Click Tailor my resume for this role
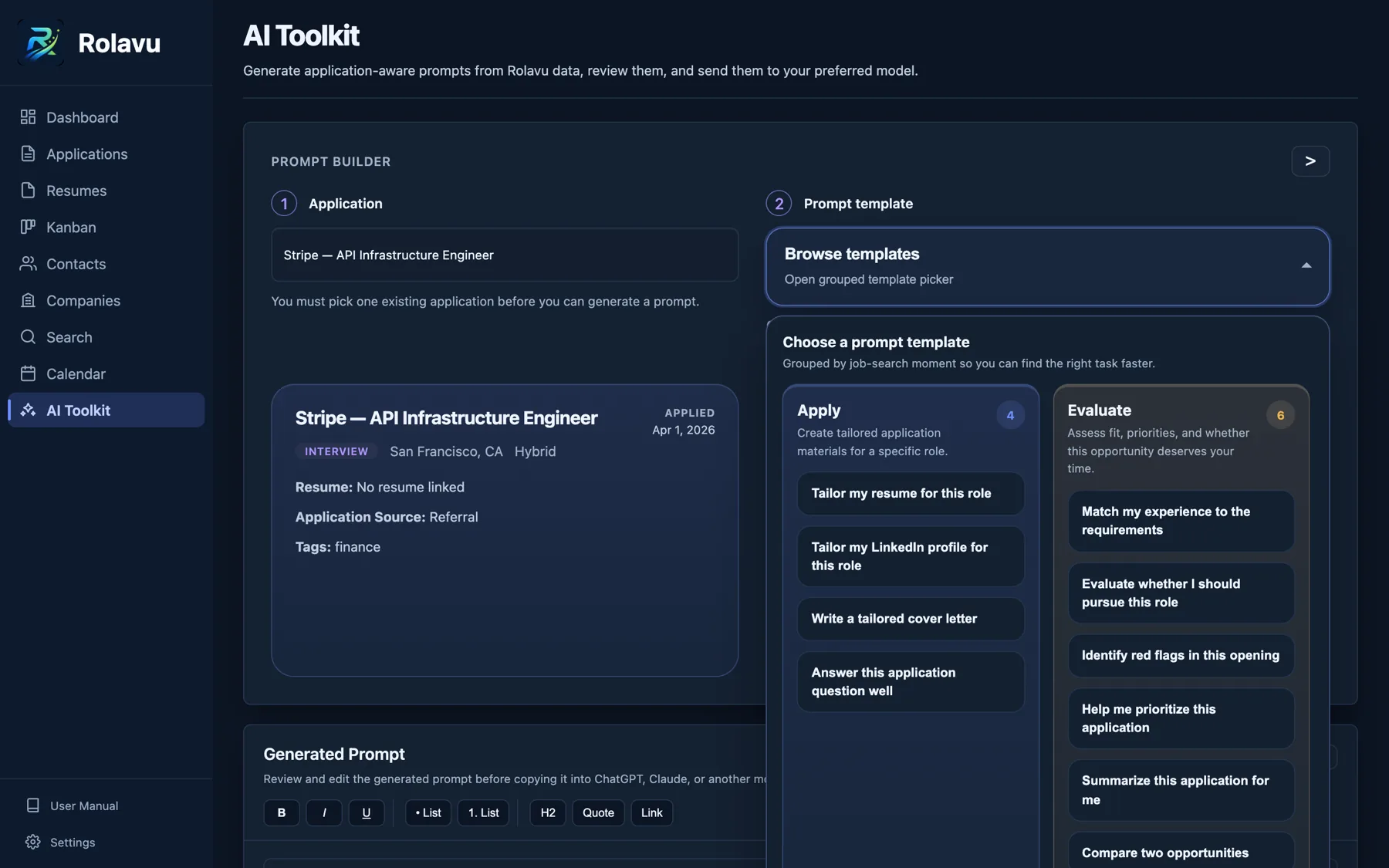1389x868 pixels. [910, 493]
